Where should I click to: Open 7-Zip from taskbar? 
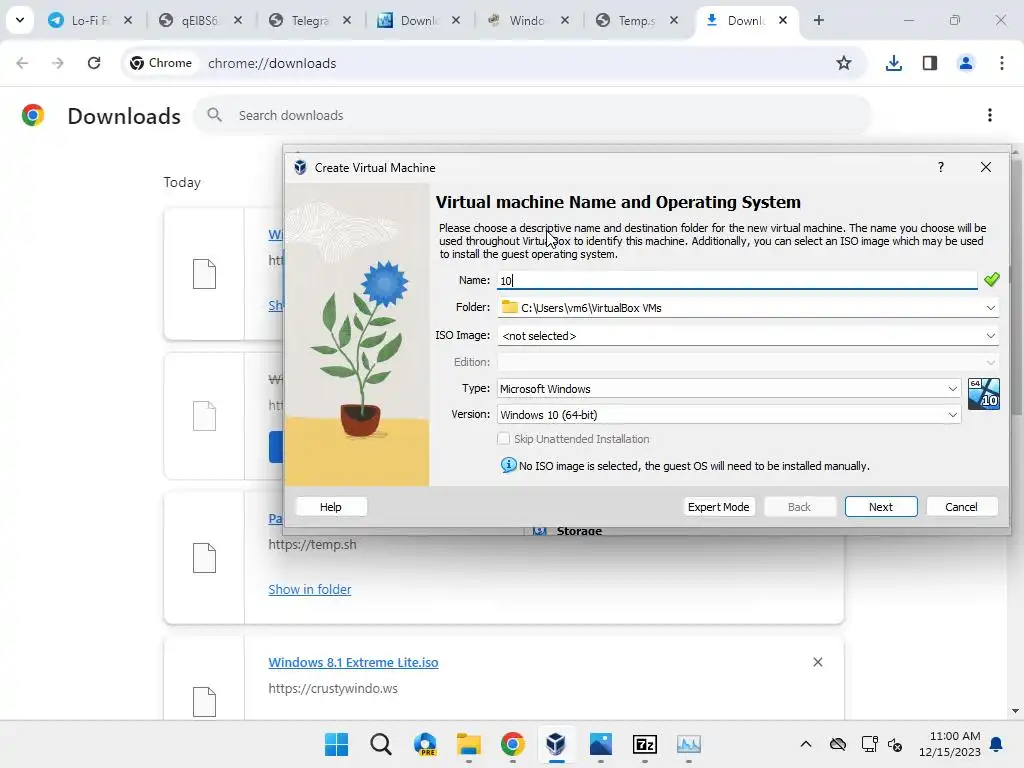pos(645,744)
